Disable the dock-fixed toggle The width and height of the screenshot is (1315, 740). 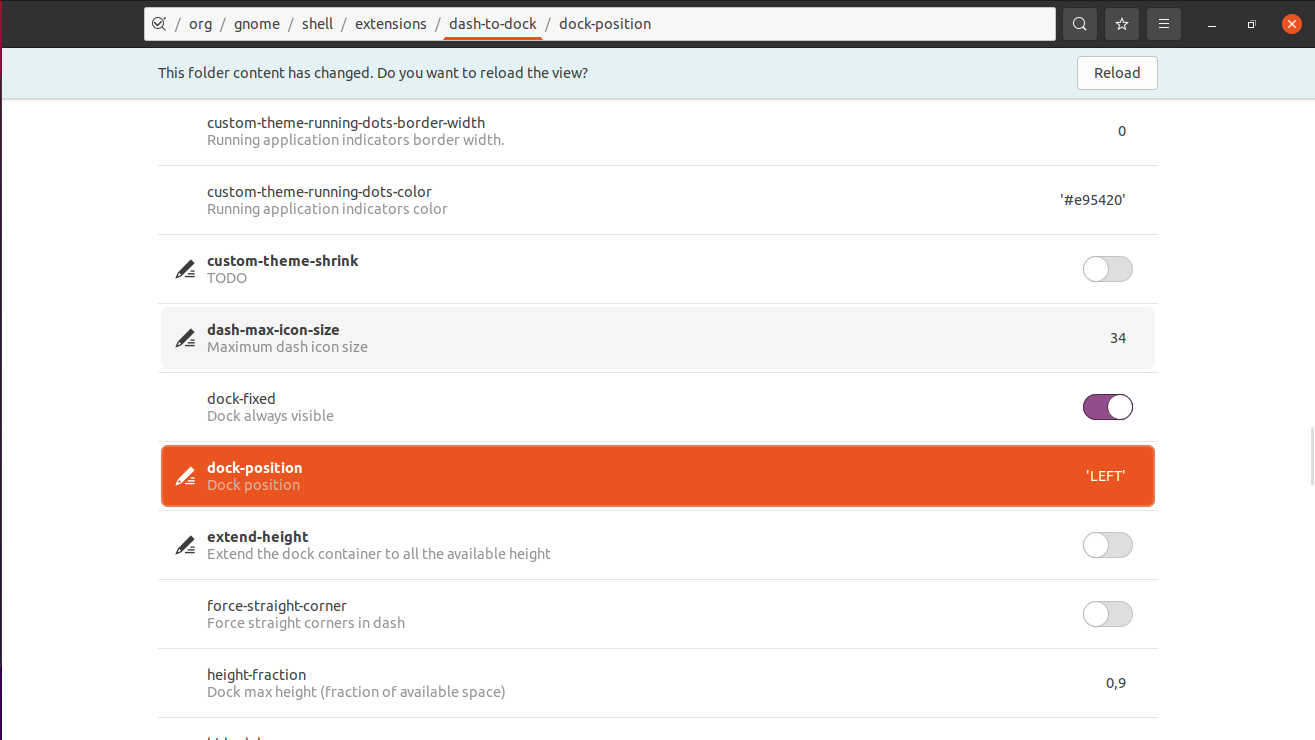click(x=1107, y=406)
